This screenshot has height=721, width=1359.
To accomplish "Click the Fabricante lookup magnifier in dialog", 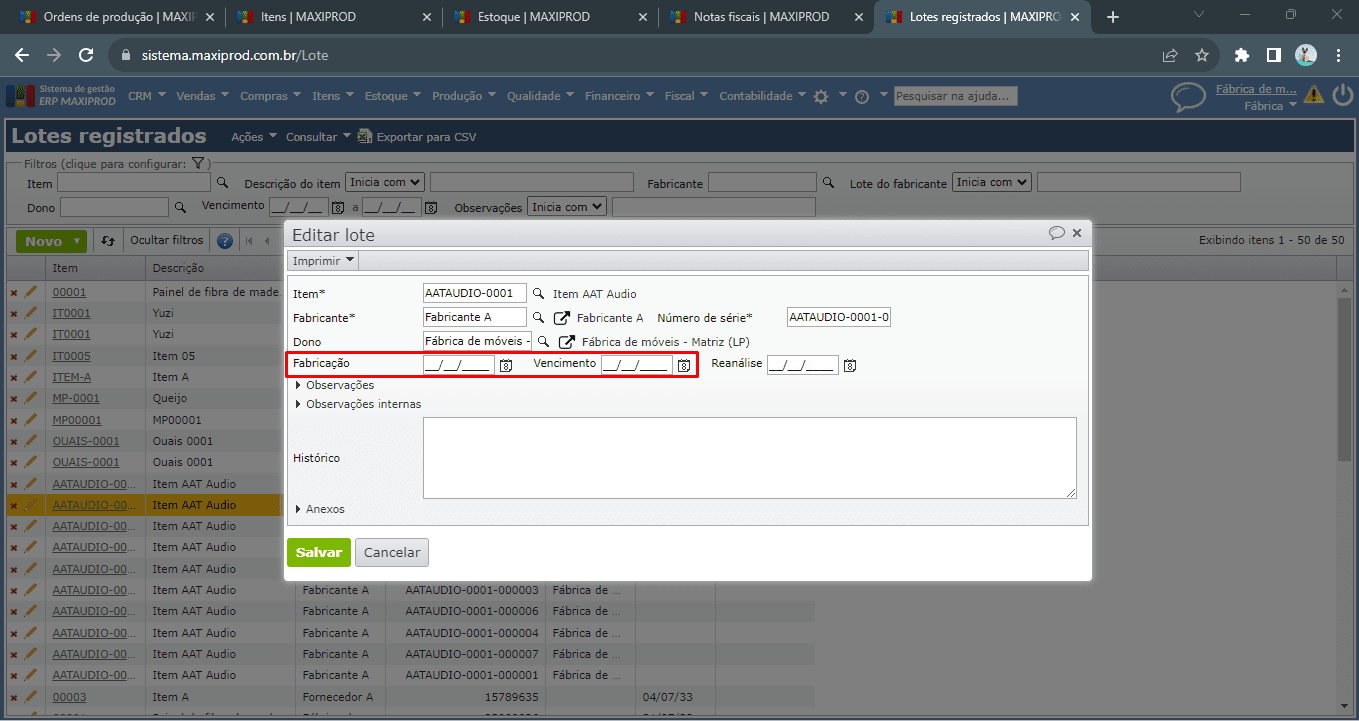I will [538, 317].
